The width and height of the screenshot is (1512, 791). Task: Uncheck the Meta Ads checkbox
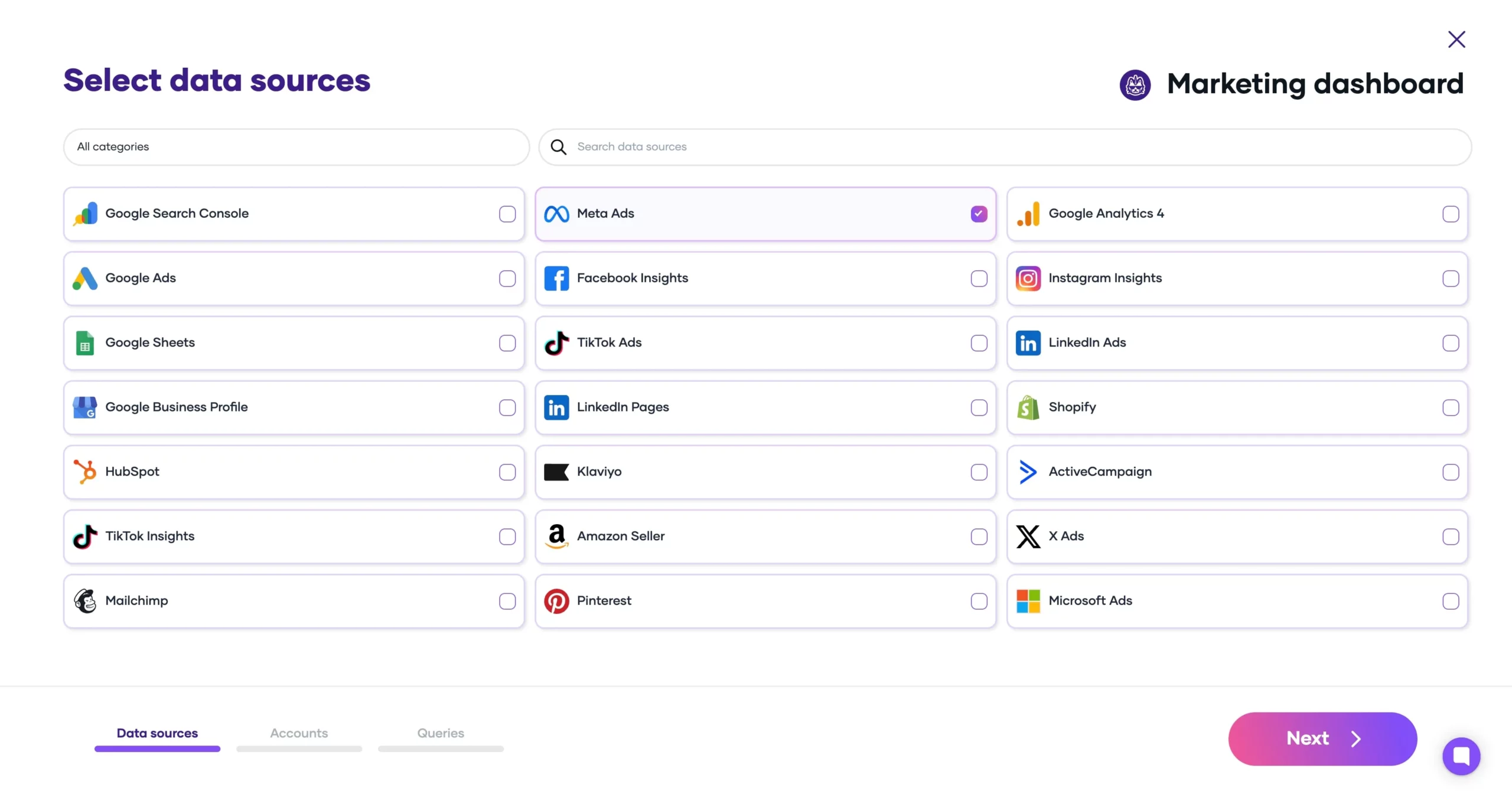979,214
